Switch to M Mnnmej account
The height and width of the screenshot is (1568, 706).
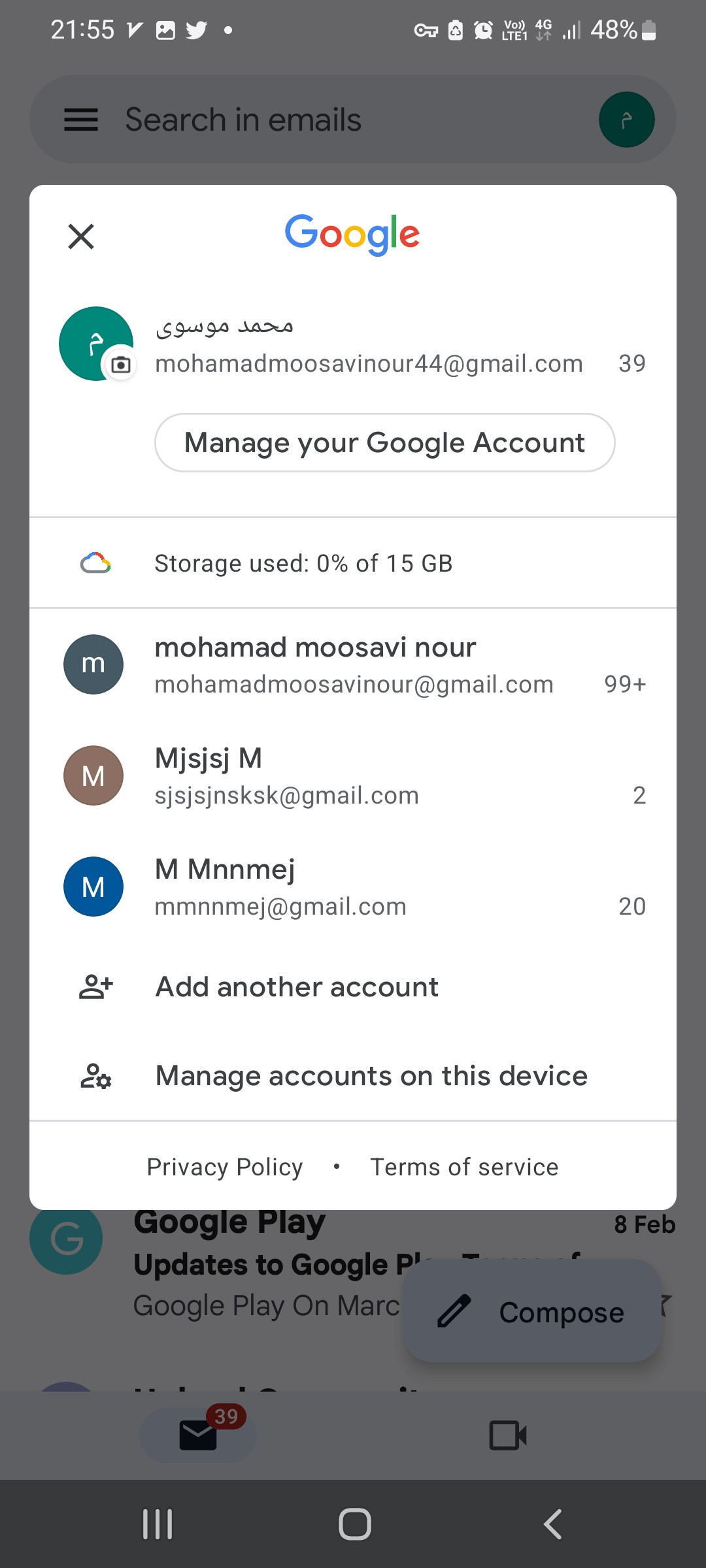pyautogui.click(x=353, y=887)
